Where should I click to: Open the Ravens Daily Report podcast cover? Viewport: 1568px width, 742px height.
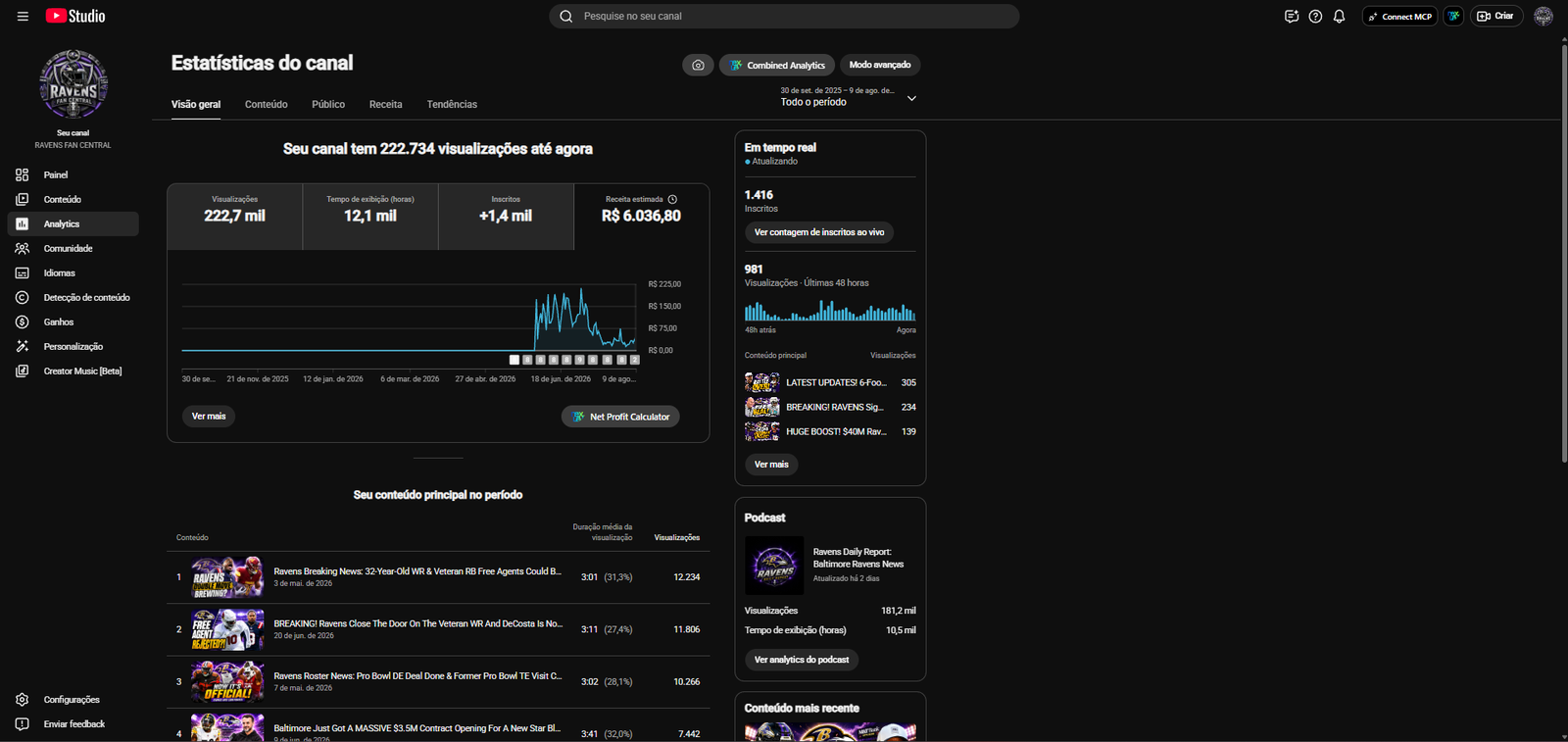(x=774, y=566)
